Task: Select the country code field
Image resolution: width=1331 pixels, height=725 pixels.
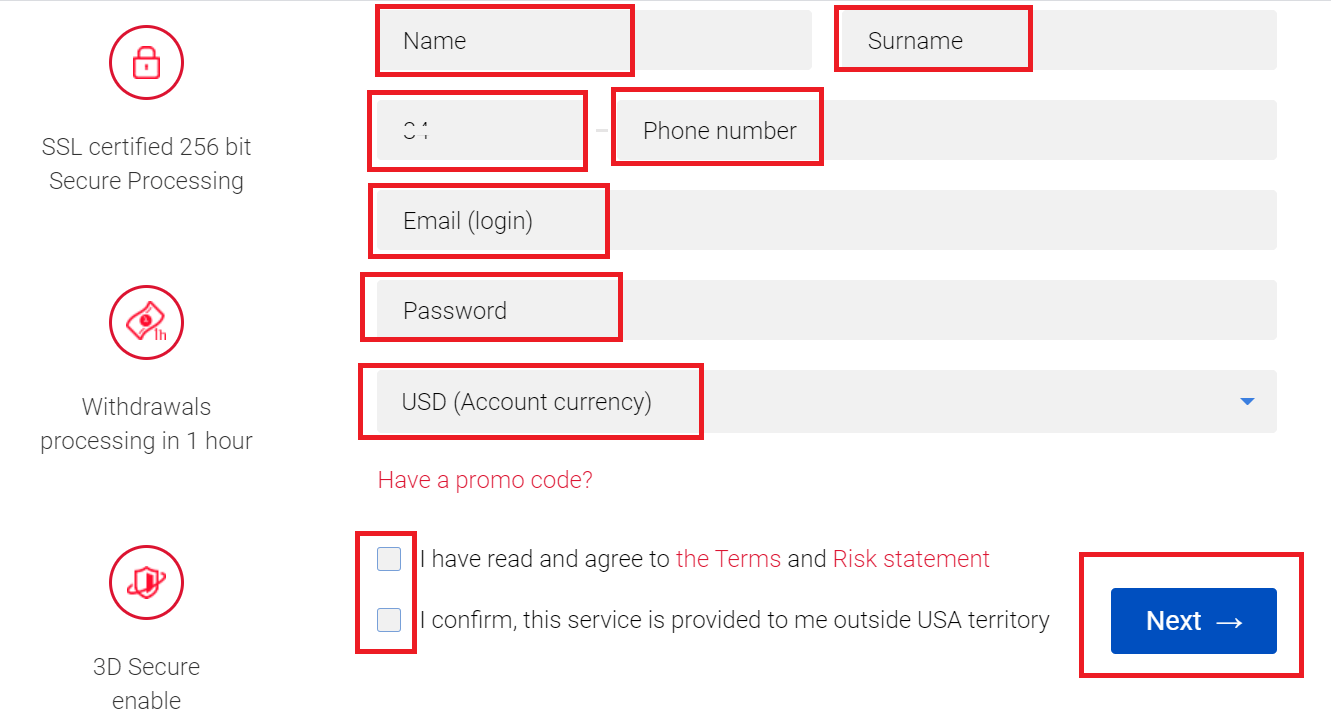Action: point(477,130)
